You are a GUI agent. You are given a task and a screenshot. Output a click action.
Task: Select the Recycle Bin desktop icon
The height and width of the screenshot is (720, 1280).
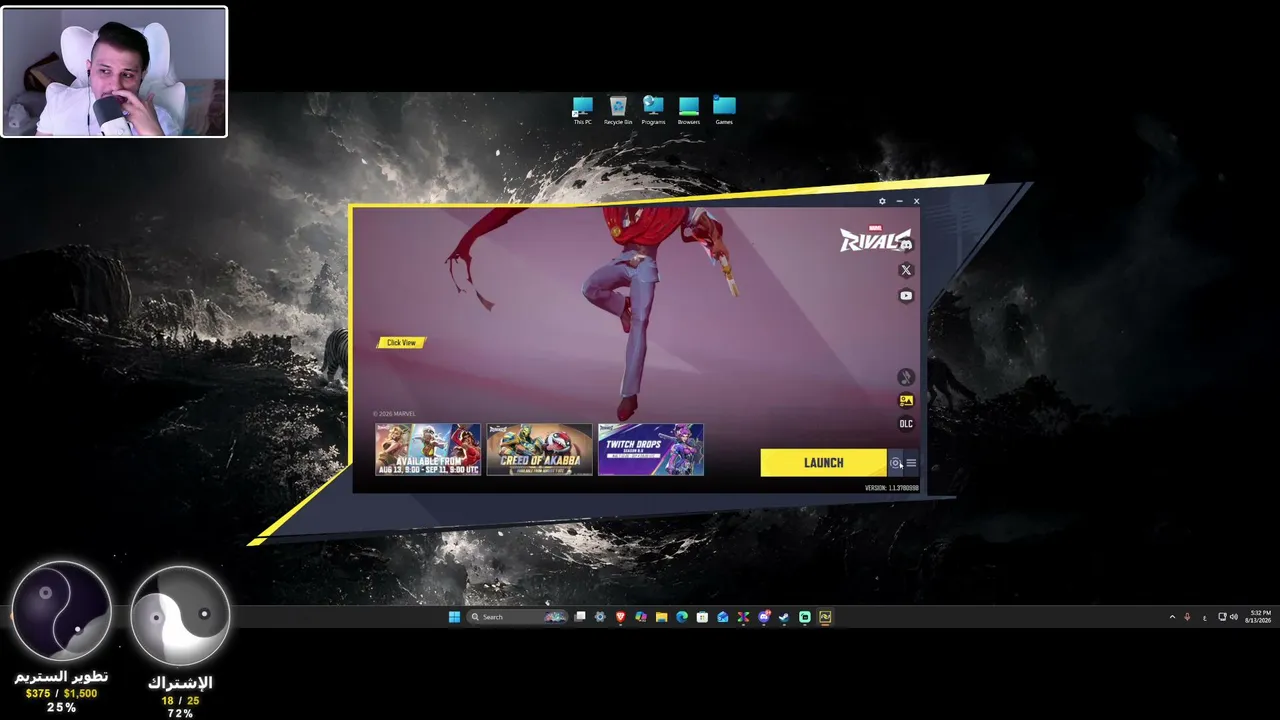coord(618,110)
